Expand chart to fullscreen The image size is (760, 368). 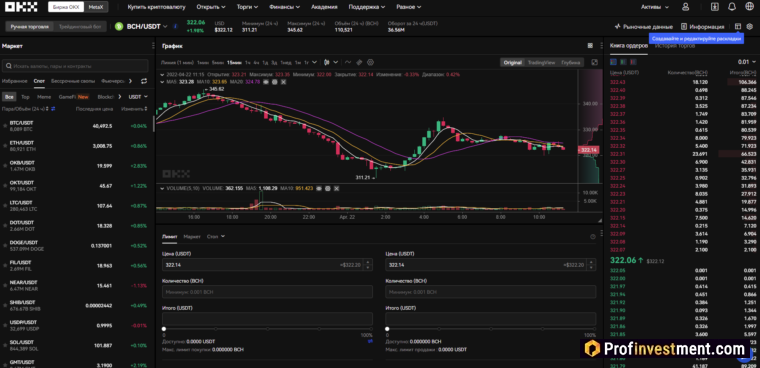pyautogui.click(x=595, y=62)
